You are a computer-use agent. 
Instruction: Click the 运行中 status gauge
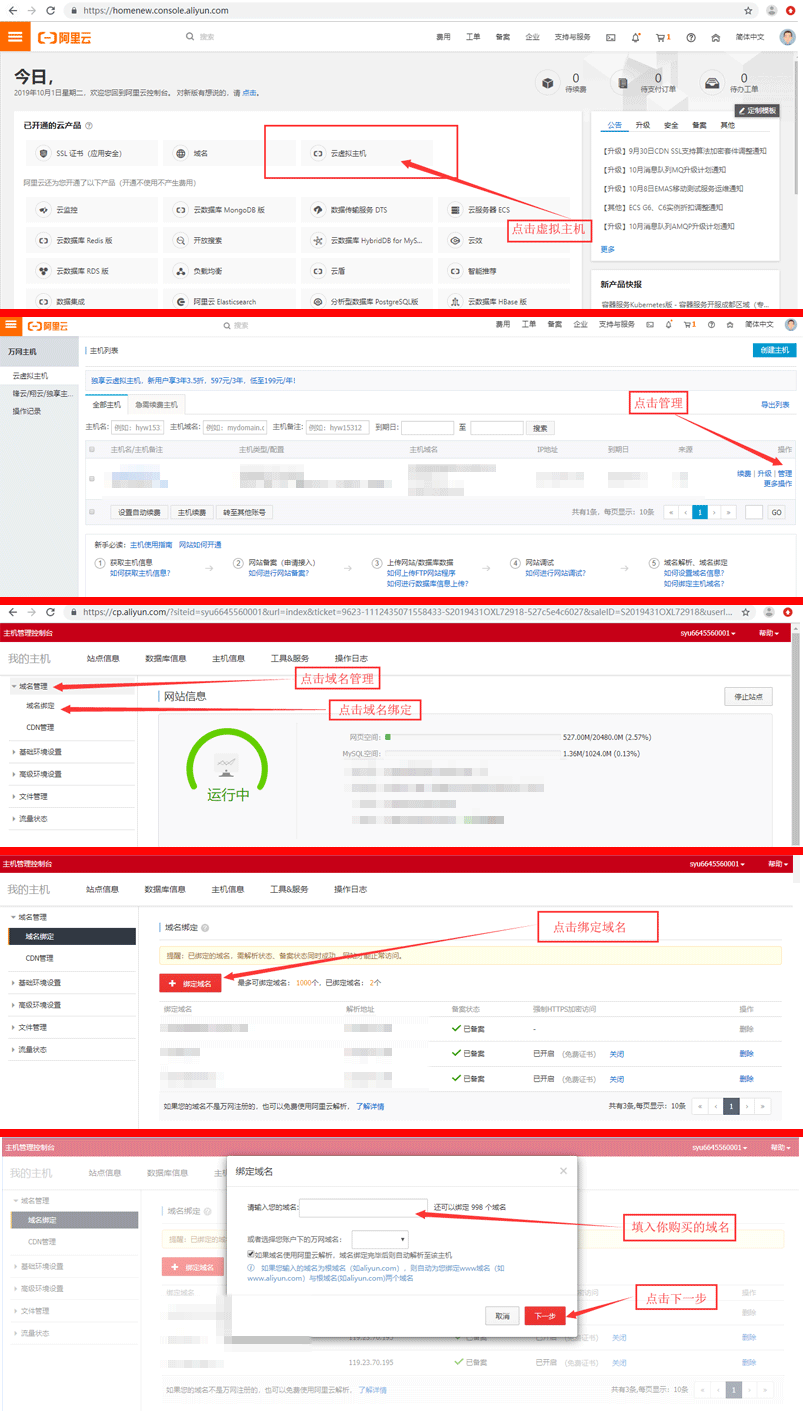pyautogui.click(x=227, y=767)
